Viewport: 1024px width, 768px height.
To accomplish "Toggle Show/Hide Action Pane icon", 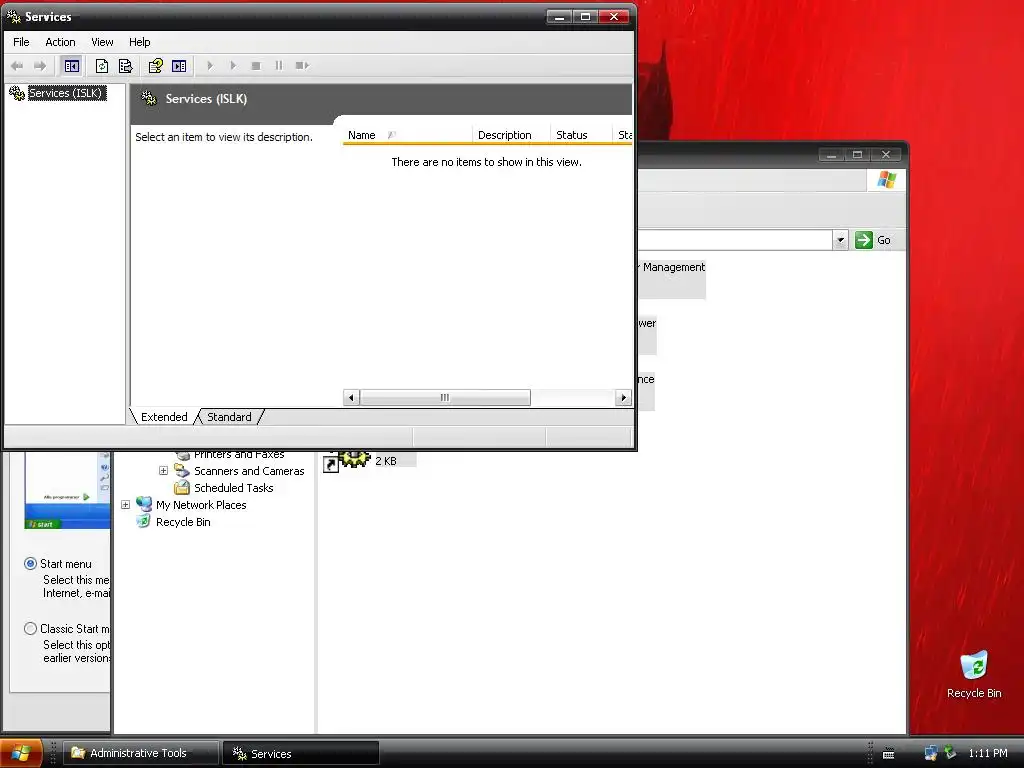I will [179, 66].
